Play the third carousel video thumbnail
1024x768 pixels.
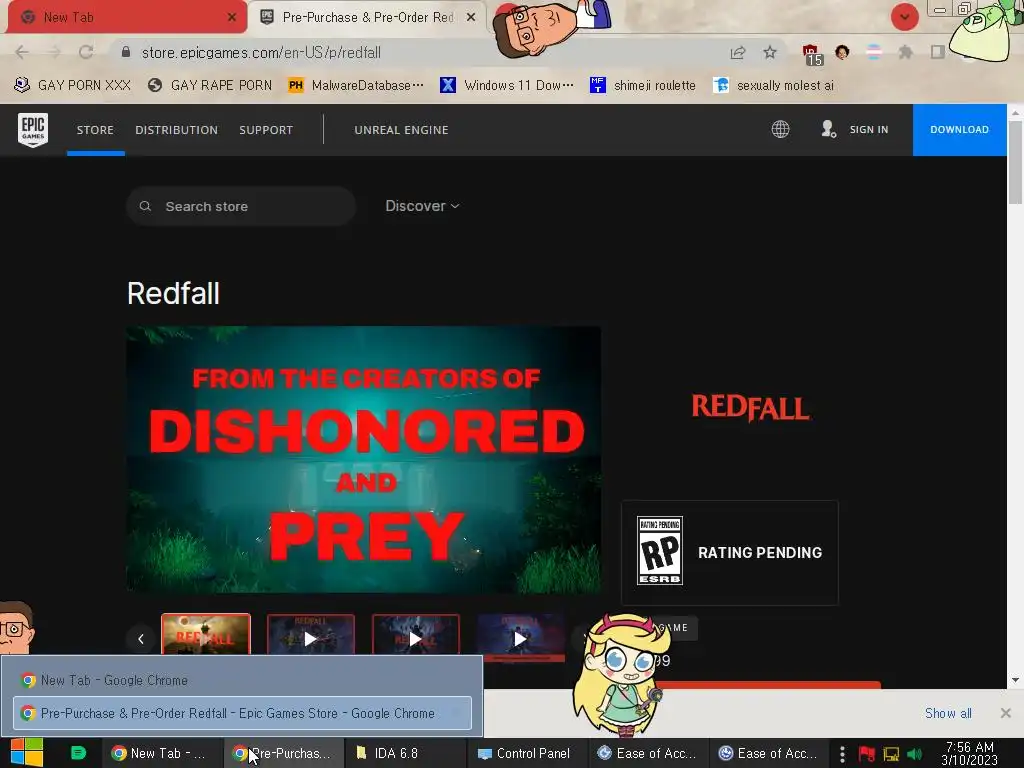415,638
